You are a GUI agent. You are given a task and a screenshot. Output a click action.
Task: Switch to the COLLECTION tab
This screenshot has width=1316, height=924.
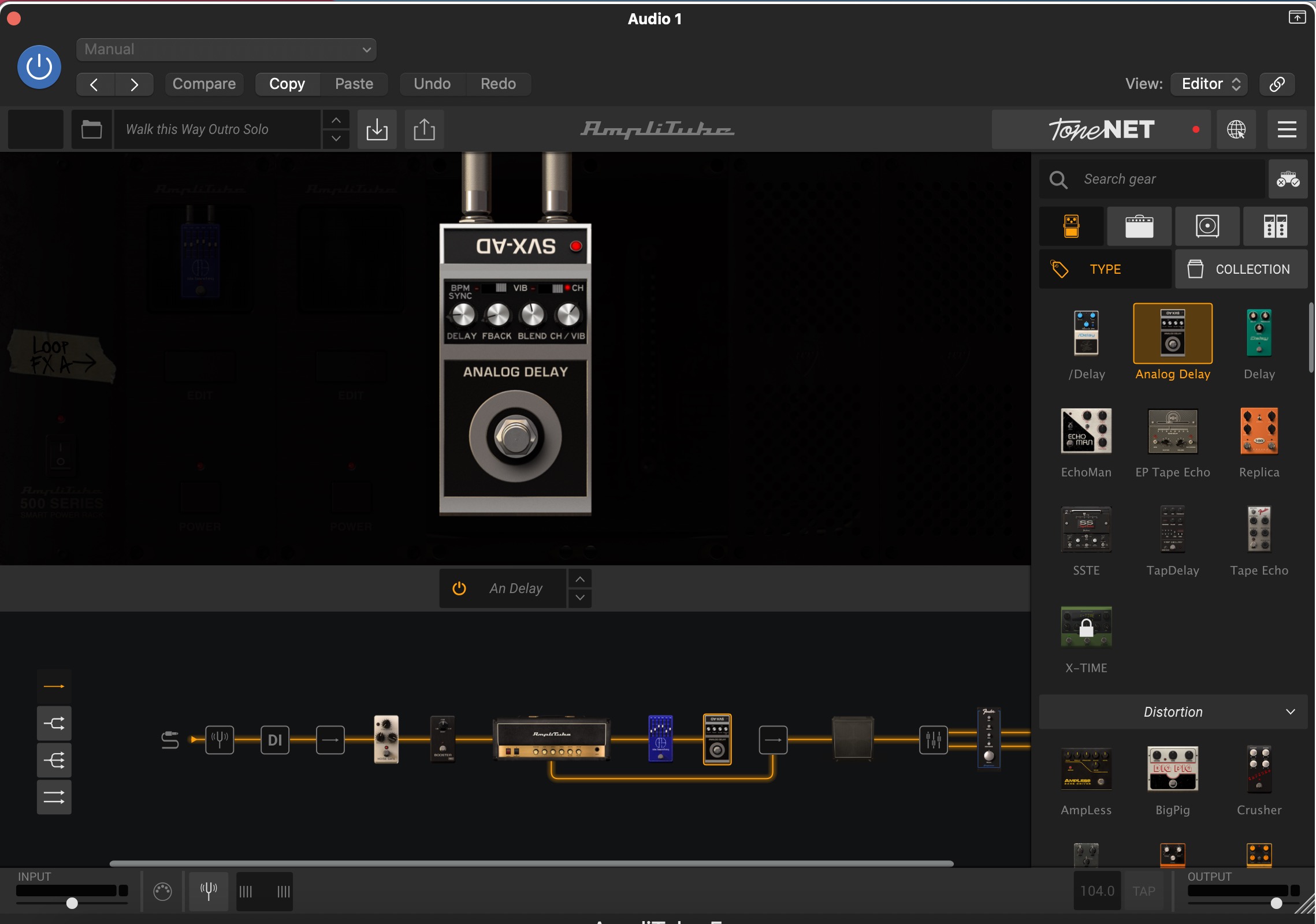pos(1241,270)
